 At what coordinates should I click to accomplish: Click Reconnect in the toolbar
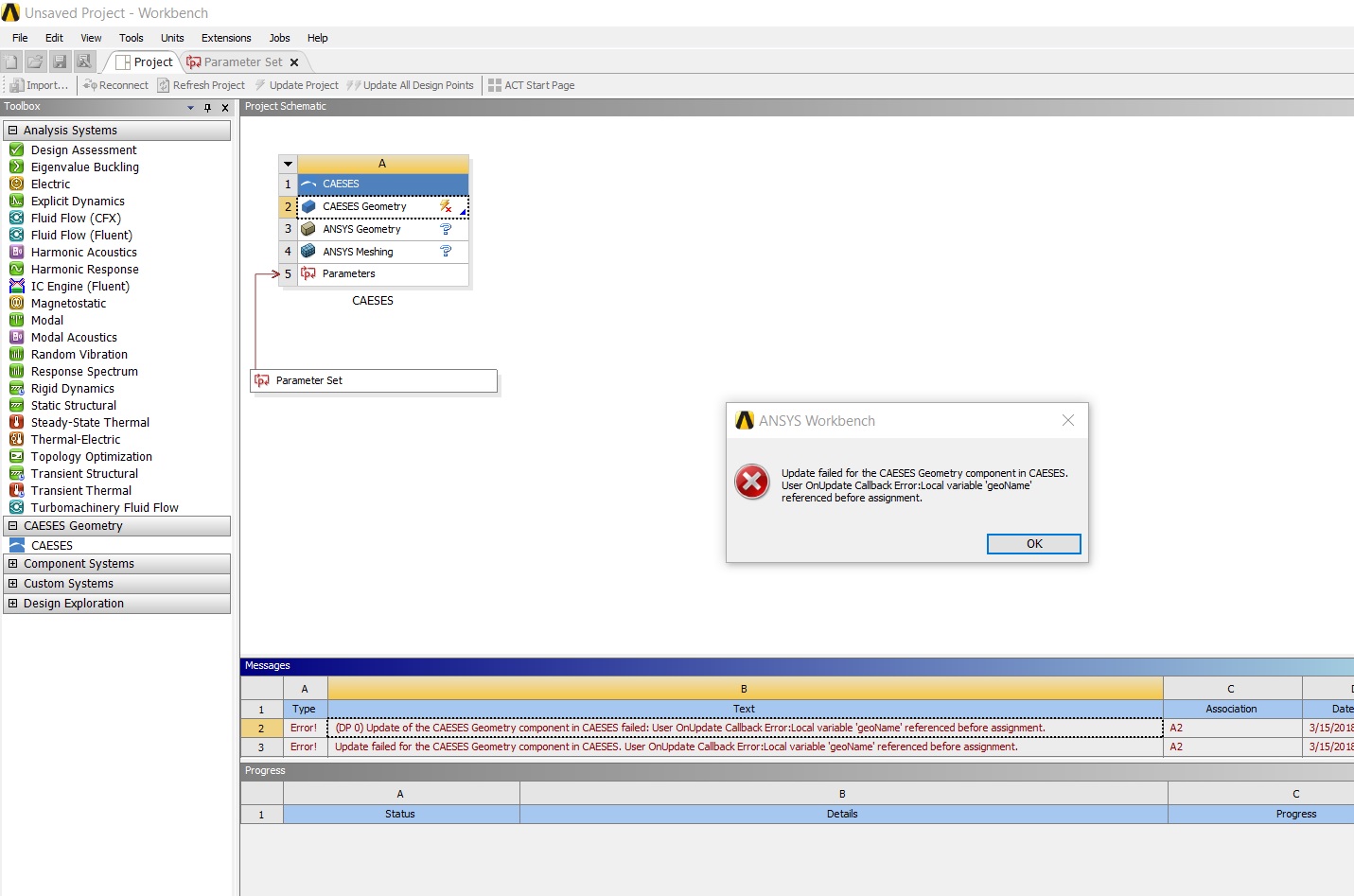click(x=115, y=85)
